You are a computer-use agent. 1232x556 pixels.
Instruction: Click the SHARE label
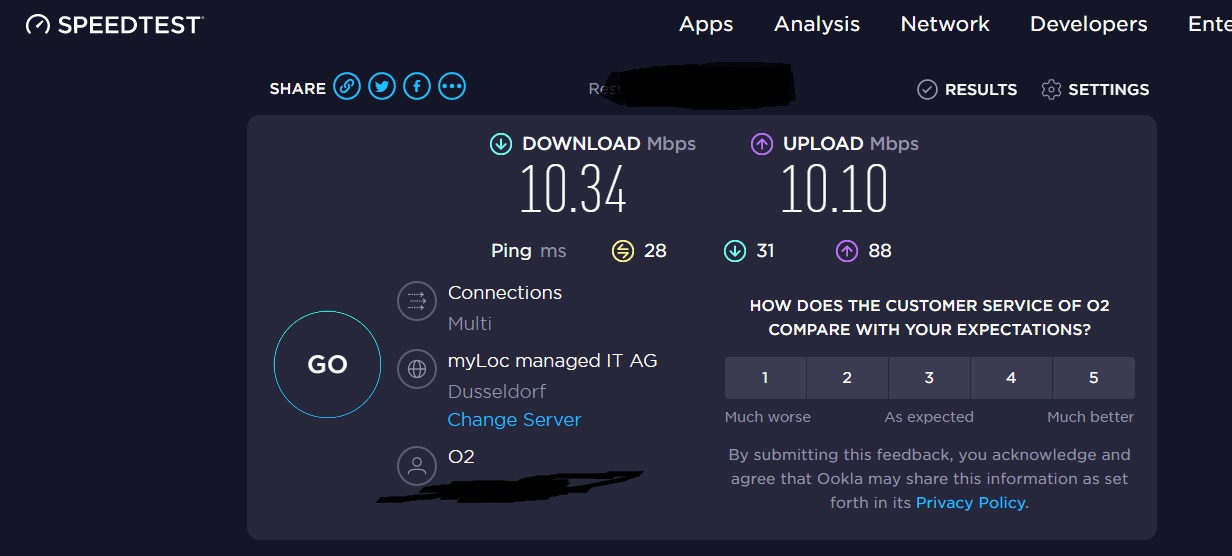(x=297, y=89)
